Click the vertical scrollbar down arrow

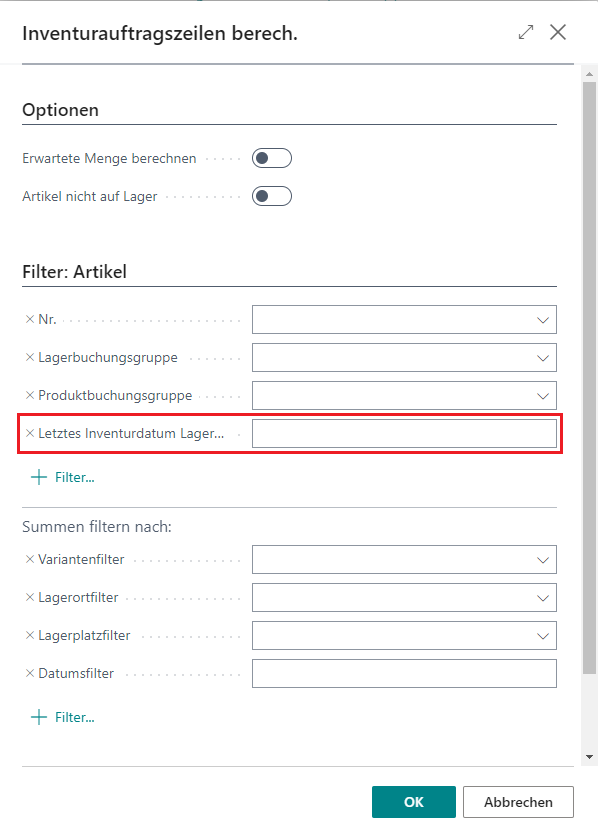coord(589,756)
